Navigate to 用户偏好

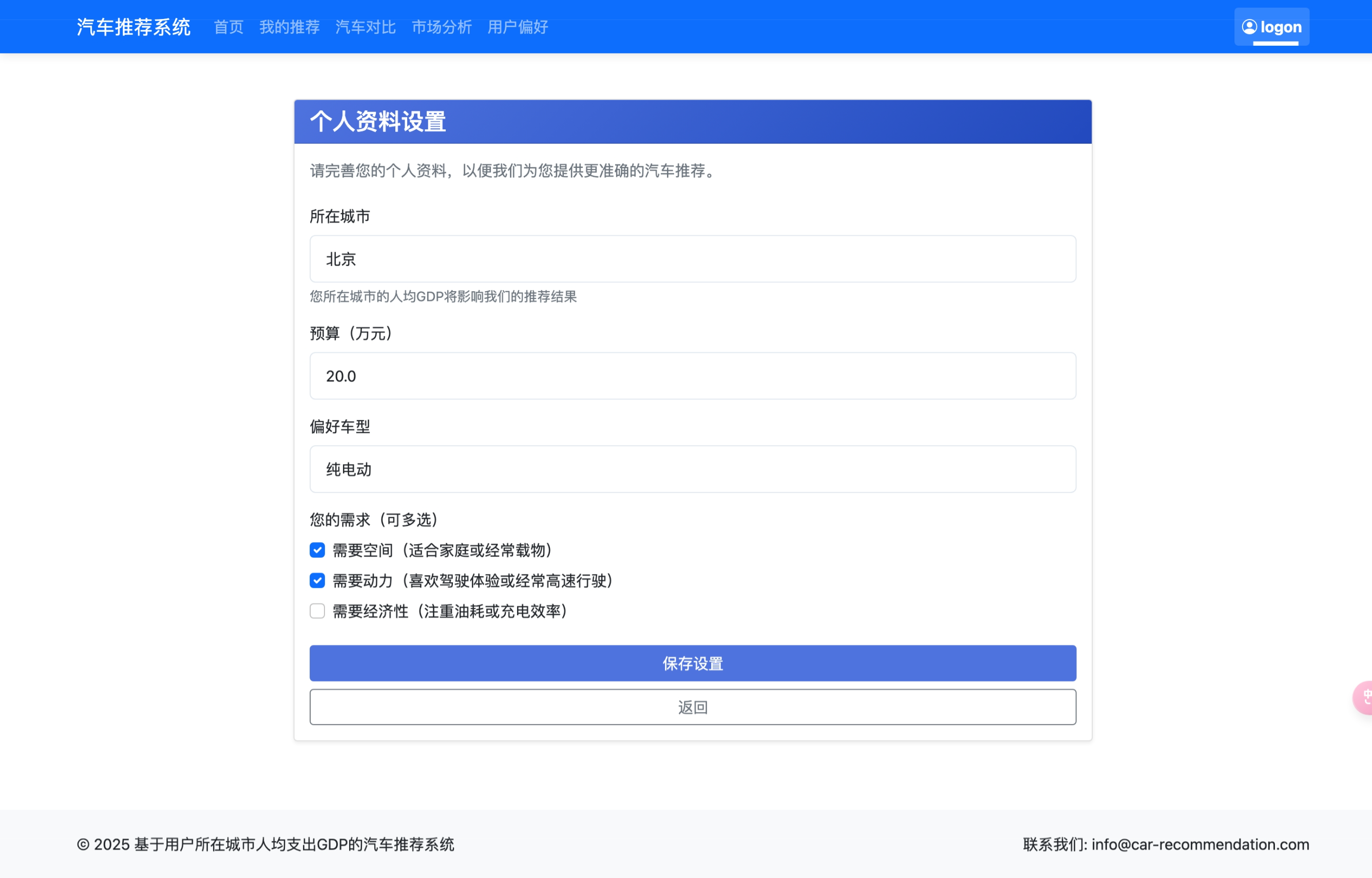[518, 27]
